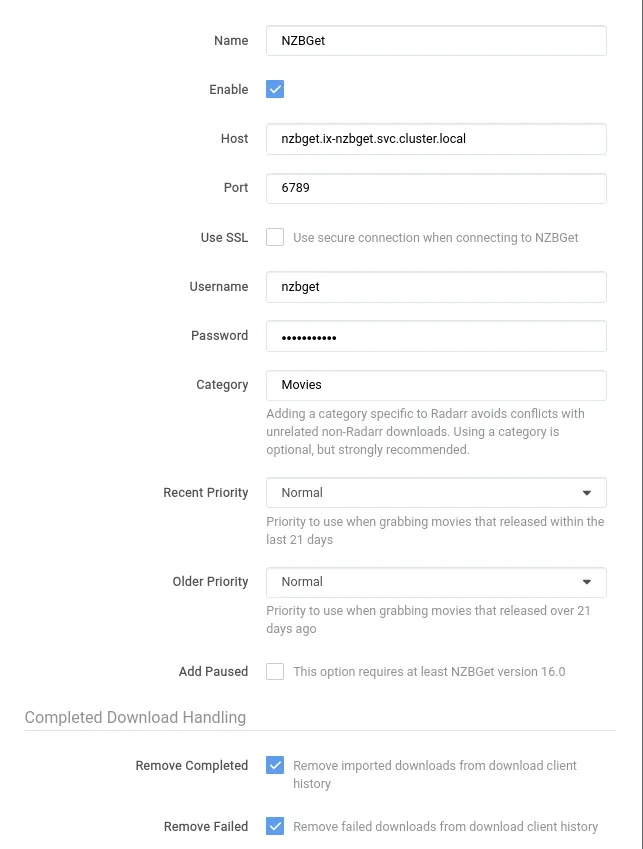Toggle the Add Paused option
The height and width of the screenshot is (849, 643).
point(275,671)
